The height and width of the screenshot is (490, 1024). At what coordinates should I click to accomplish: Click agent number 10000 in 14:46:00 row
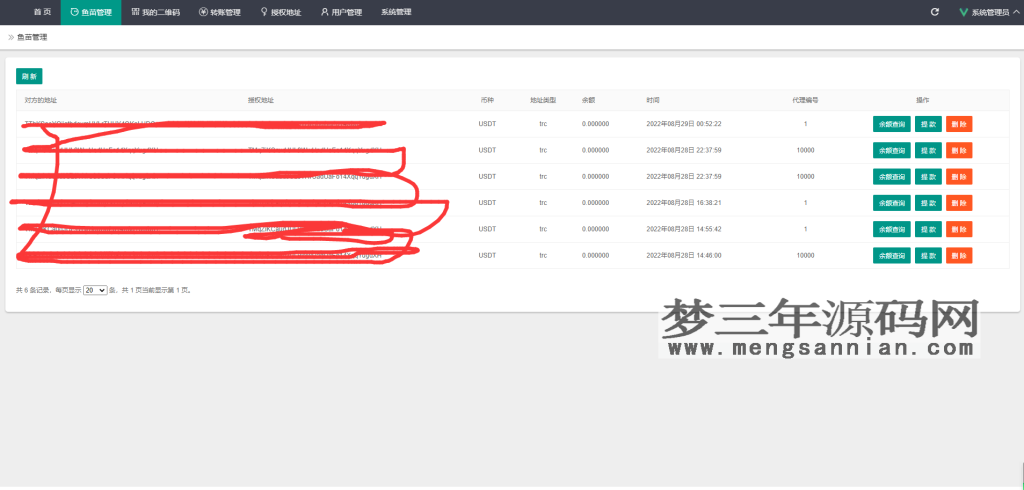[x=805, y=255]
